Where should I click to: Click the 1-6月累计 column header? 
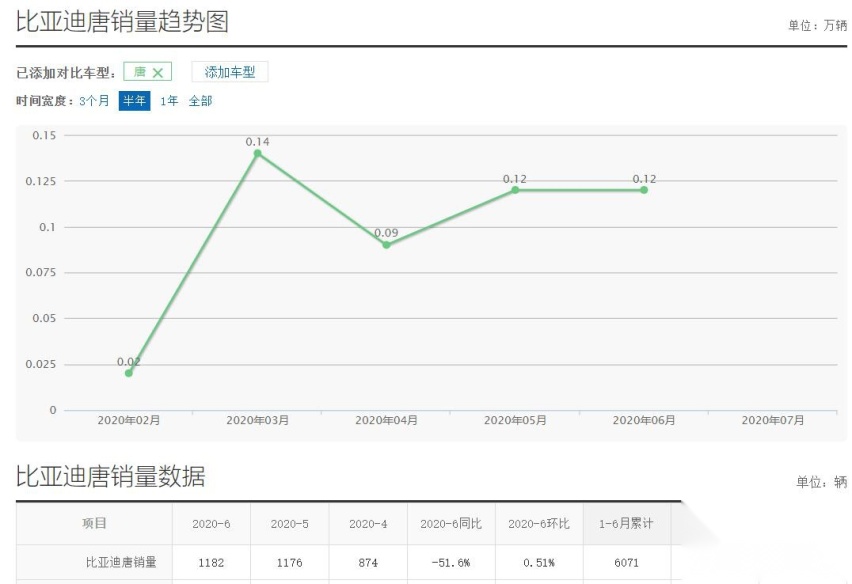pyautogui.click(x=626, y=524)
